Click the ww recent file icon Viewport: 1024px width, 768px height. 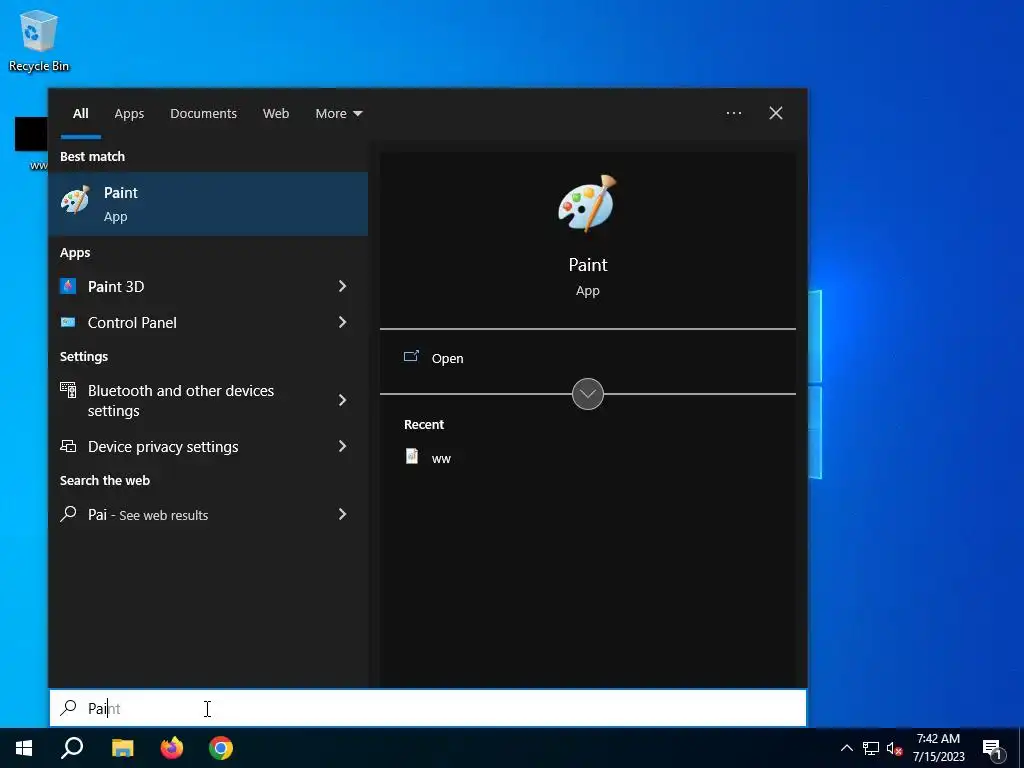pos(411,456)
